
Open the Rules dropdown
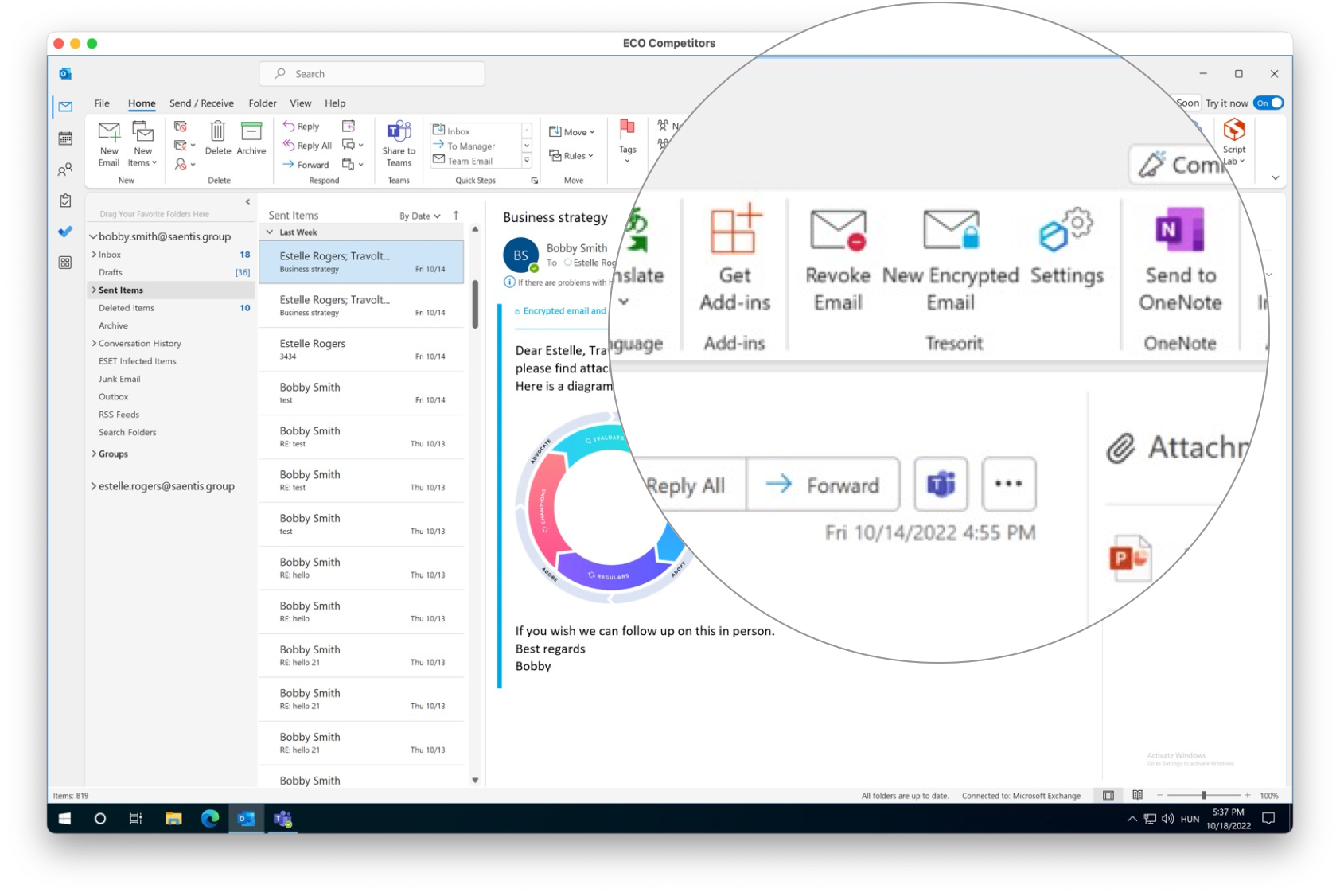point(571,156)
